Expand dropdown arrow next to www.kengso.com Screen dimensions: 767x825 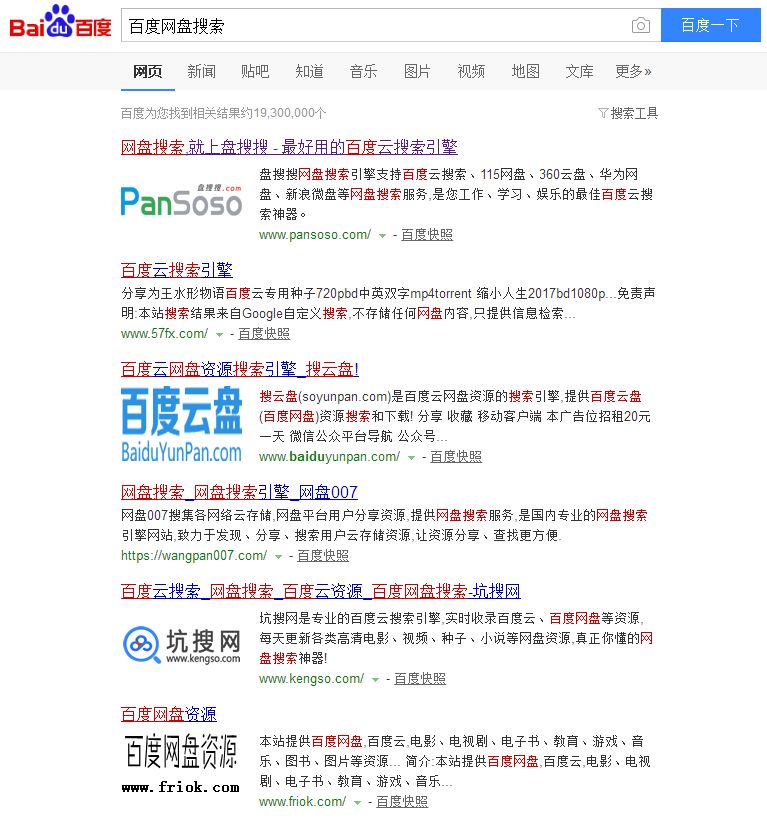pyautogui.click(x=375, y=680)
